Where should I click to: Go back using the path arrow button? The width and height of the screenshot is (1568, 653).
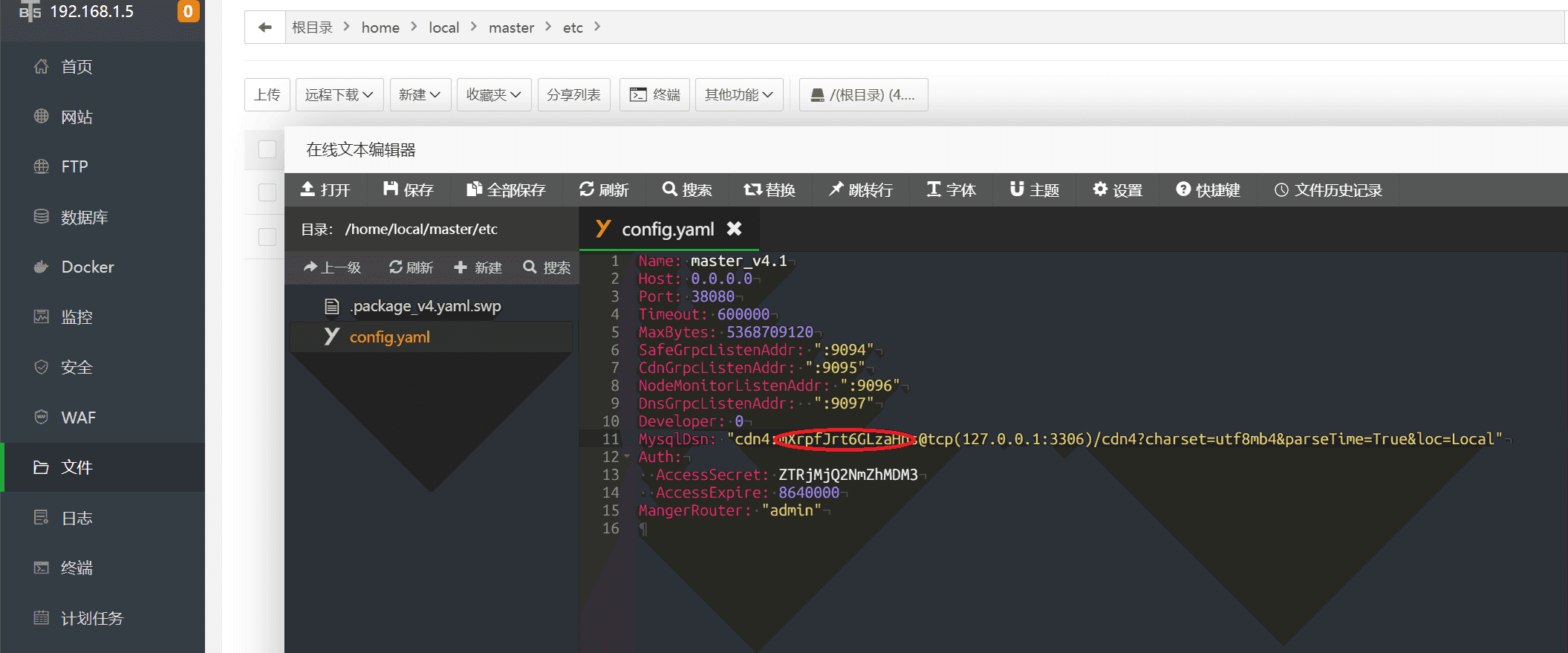pyautogui.click(x=265, y=27)
